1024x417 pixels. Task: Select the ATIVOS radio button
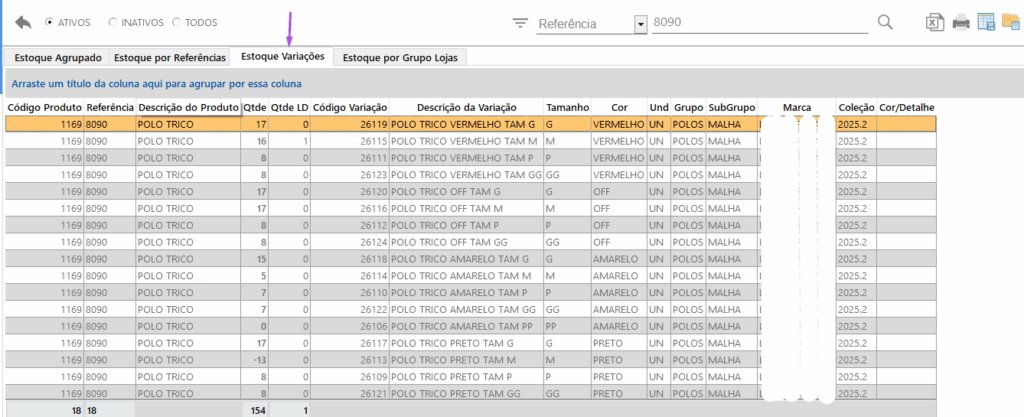click(x=49, y=22)
